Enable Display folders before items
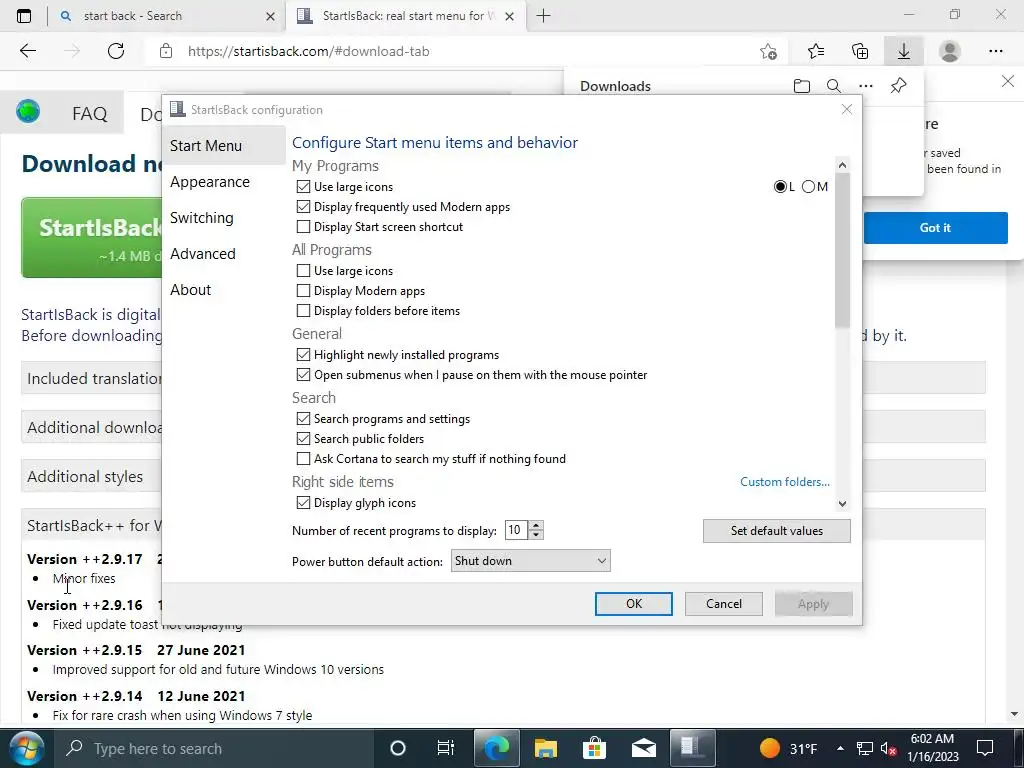This screenshot has height=768, width=1024. click(303, 311)
